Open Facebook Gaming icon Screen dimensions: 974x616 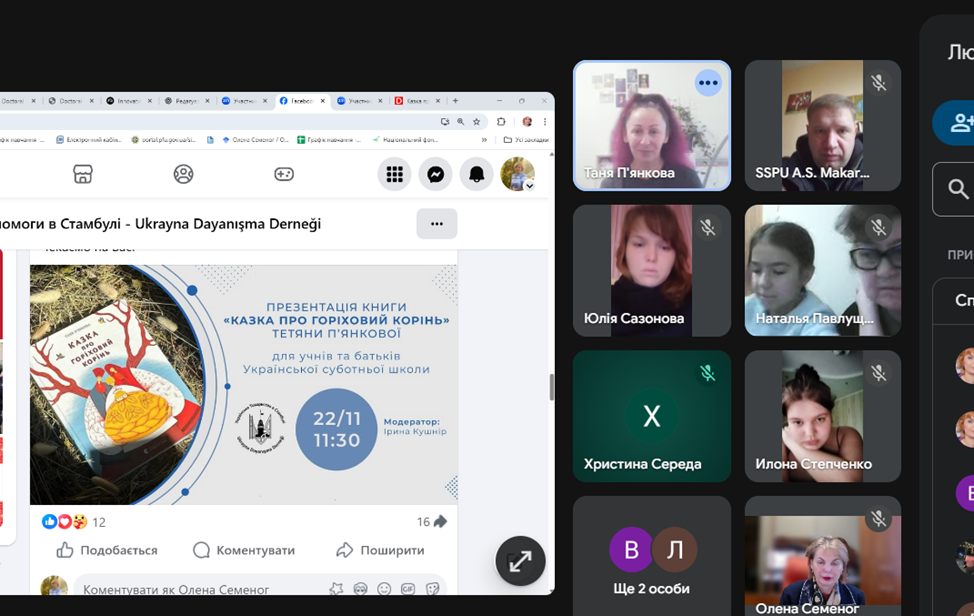pos(284,174)
